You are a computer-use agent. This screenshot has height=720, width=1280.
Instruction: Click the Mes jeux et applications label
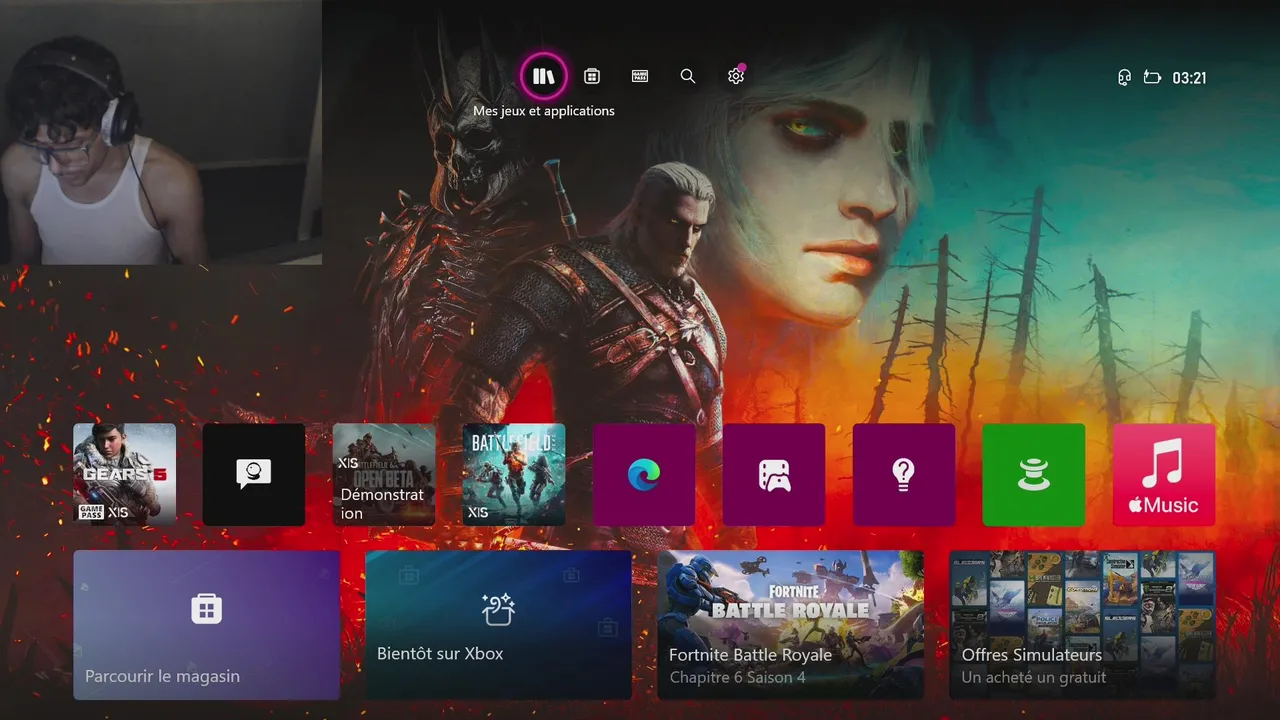(544, 111)
